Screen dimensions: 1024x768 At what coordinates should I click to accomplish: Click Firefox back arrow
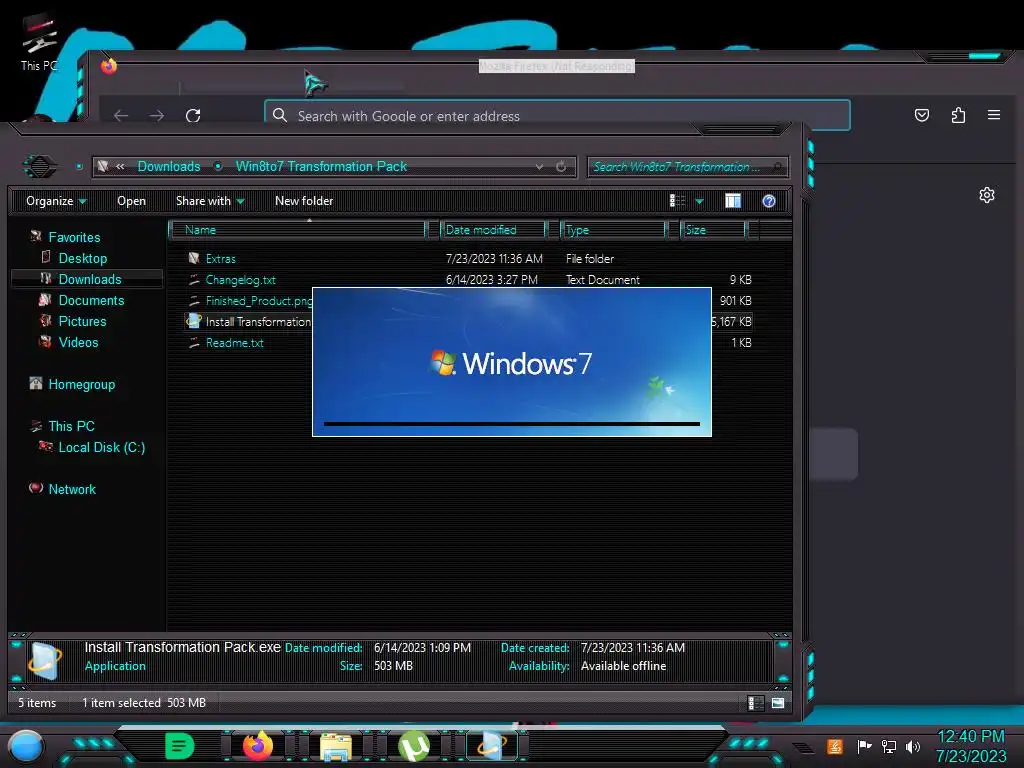coord(121,116)
